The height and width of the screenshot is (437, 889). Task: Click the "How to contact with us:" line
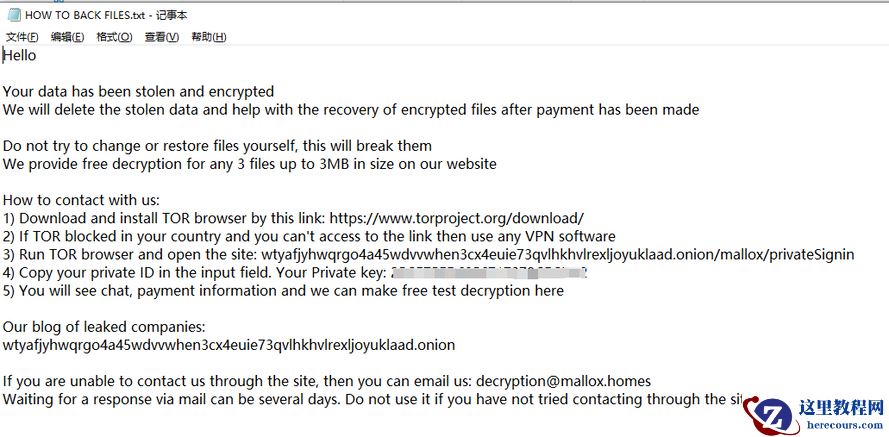[81, 200]
